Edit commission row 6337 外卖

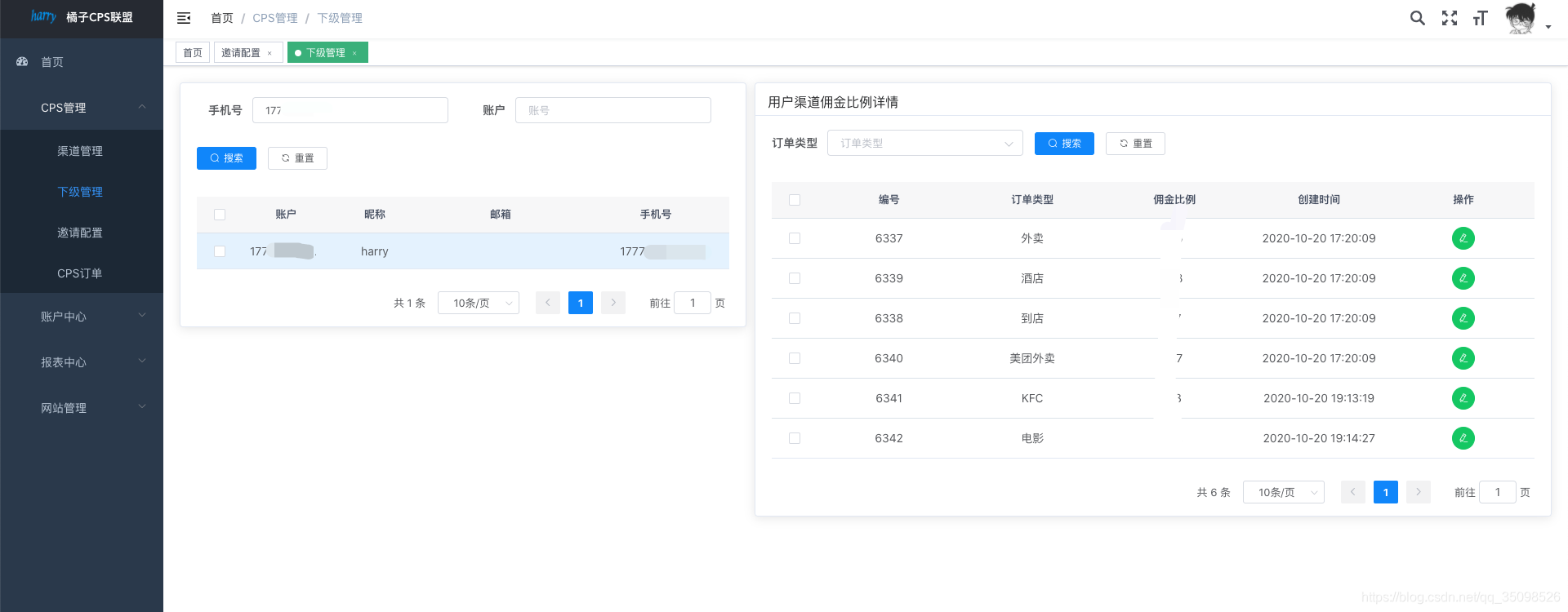1463,238
